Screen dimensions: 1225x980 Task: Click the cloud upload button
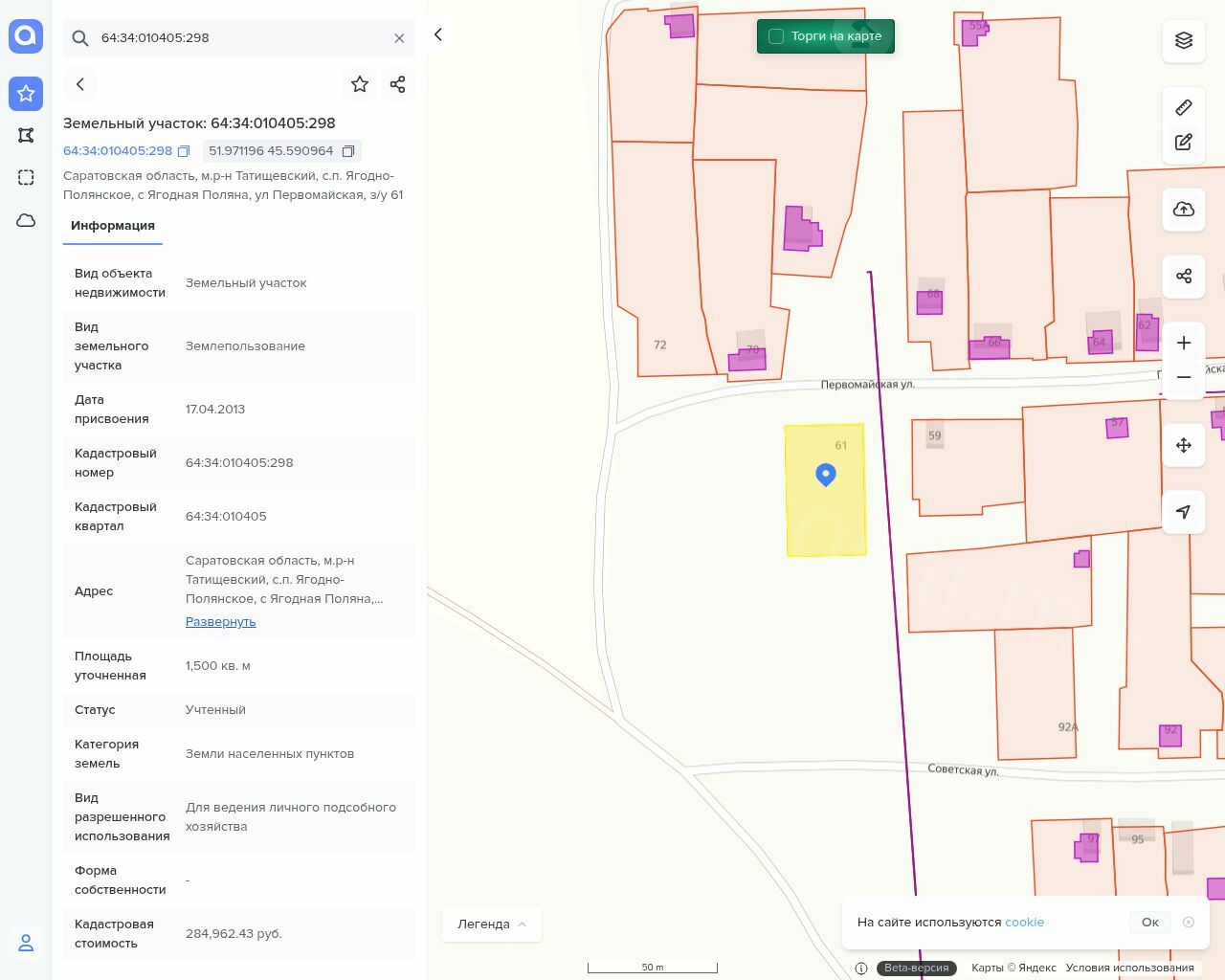pos(1184,210)
